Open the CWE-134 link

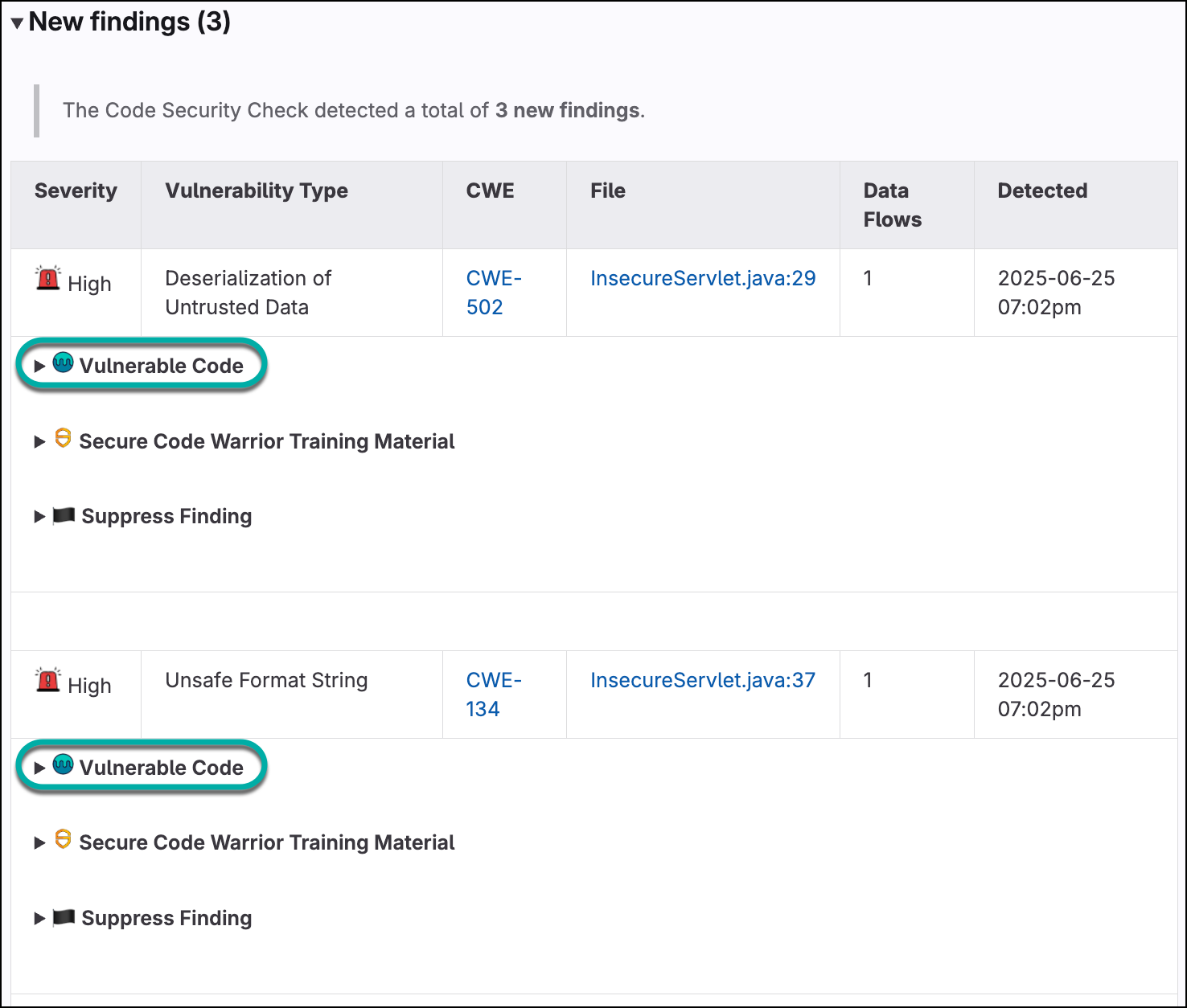click(493, 695)
